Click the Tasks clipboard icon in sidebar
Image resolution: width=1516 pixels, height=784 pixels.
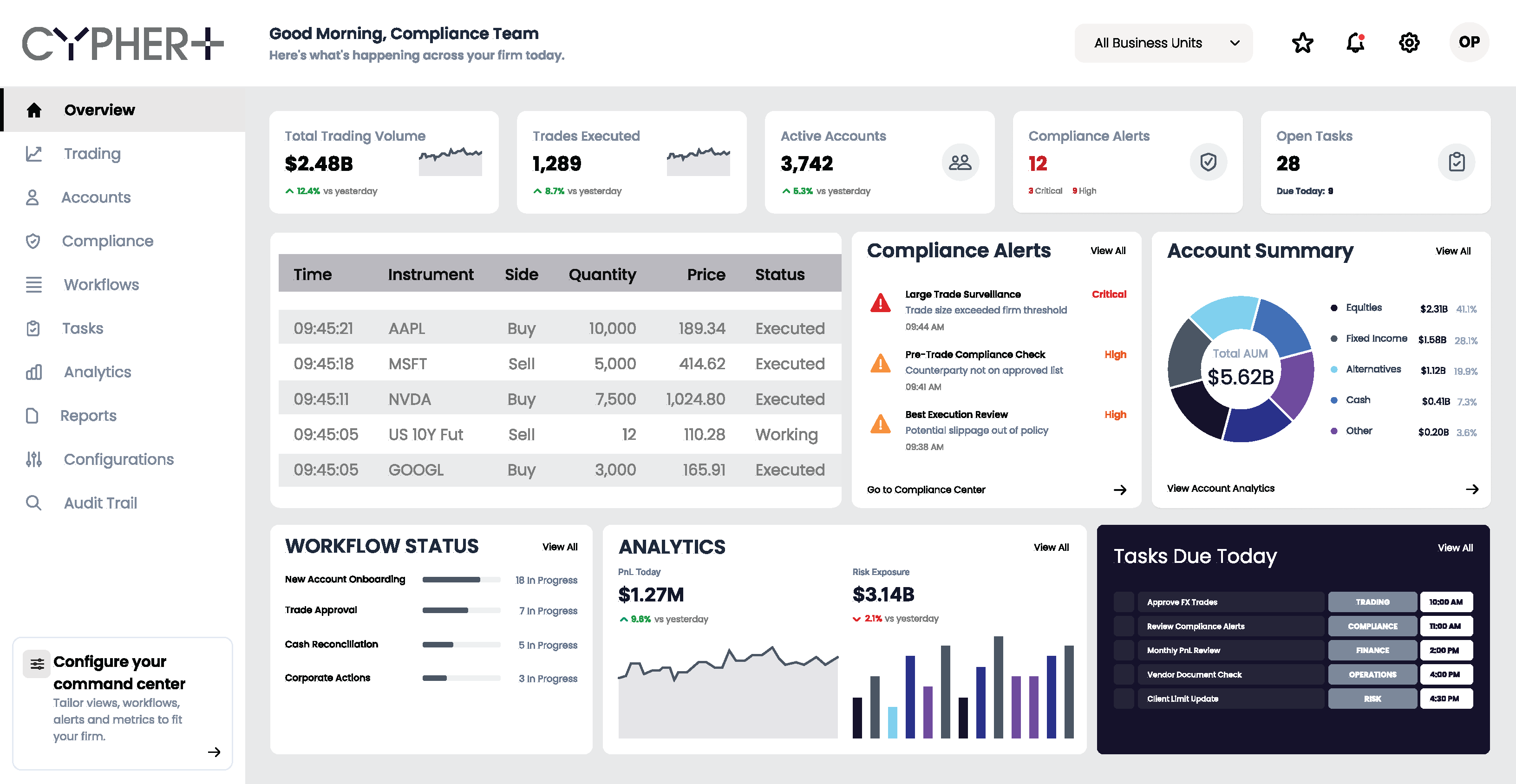click(33, 328)
